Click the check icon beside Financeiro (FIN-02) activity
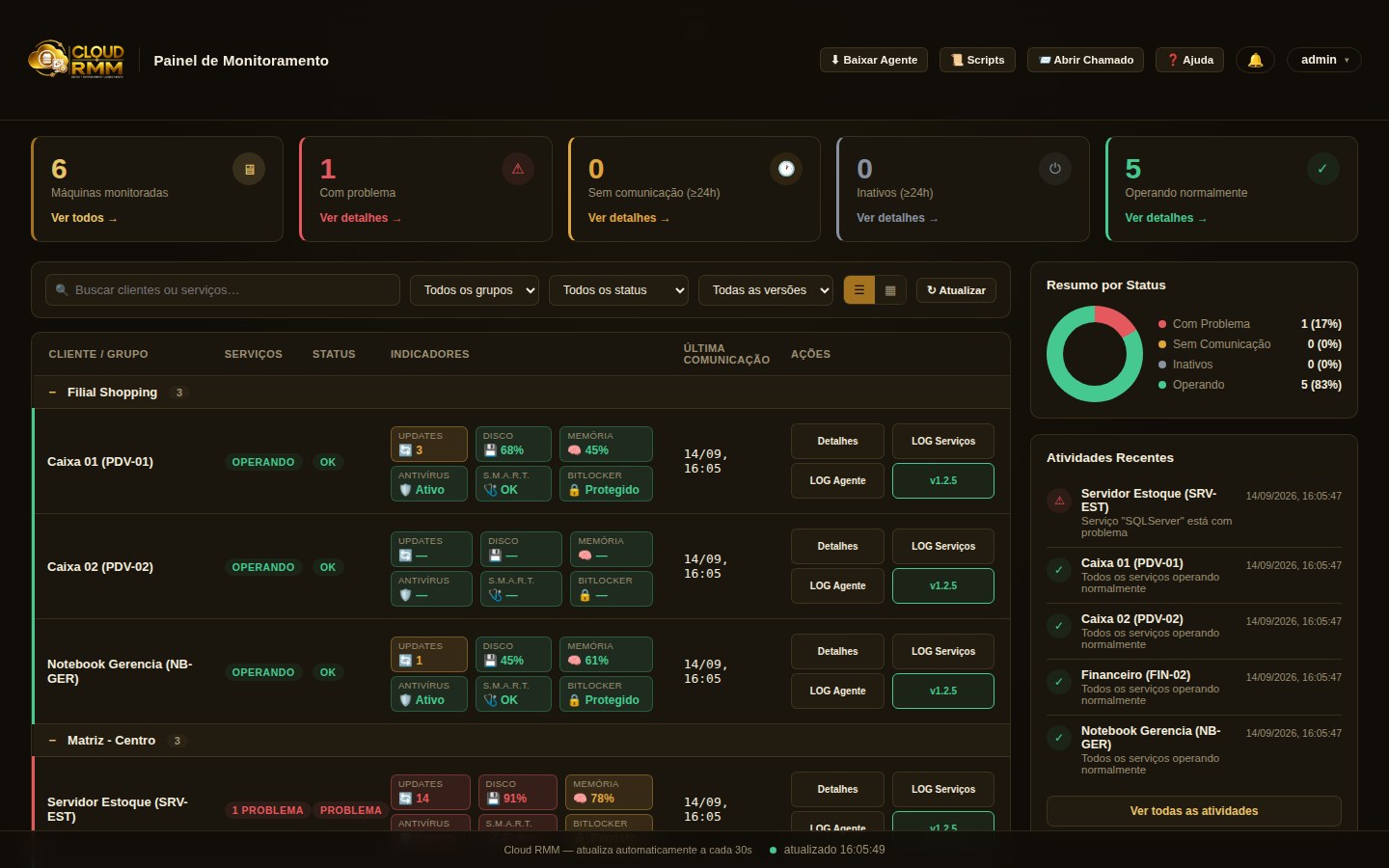The width and height of the screenshot is (1389, 868). pyautogui.click(x=1059, y=682)
